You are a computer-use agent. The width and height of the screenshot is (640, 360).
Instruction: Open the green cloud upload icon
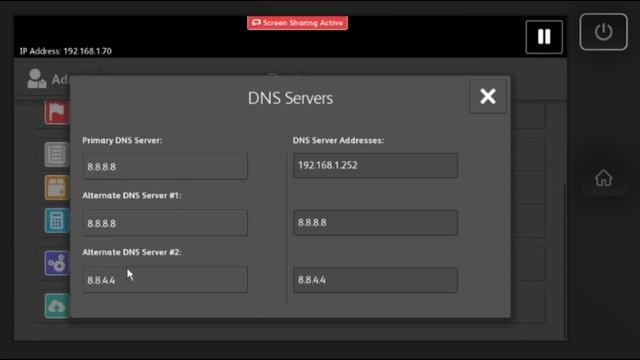[x=56, y=306]
